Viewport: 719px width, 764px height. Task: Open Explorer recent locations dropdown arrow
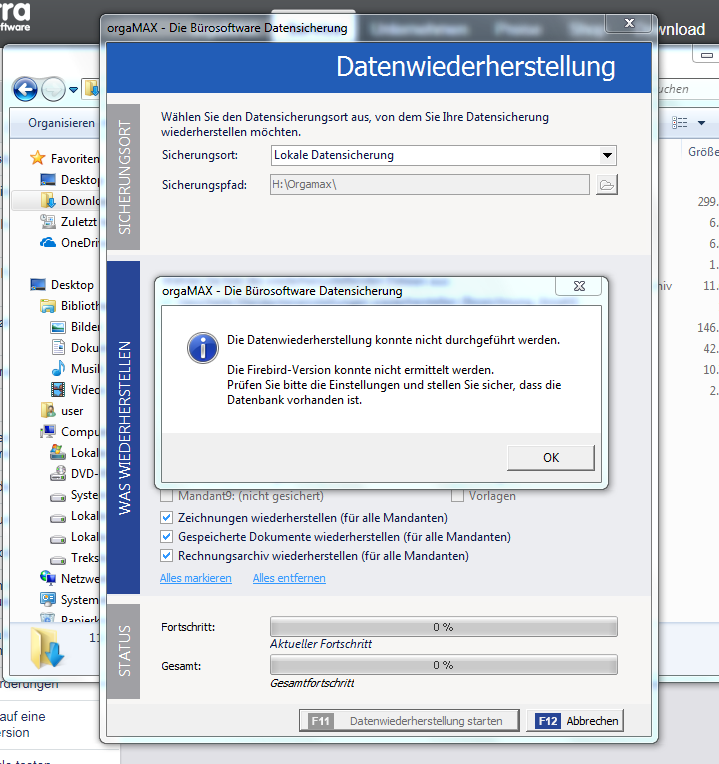73,90
